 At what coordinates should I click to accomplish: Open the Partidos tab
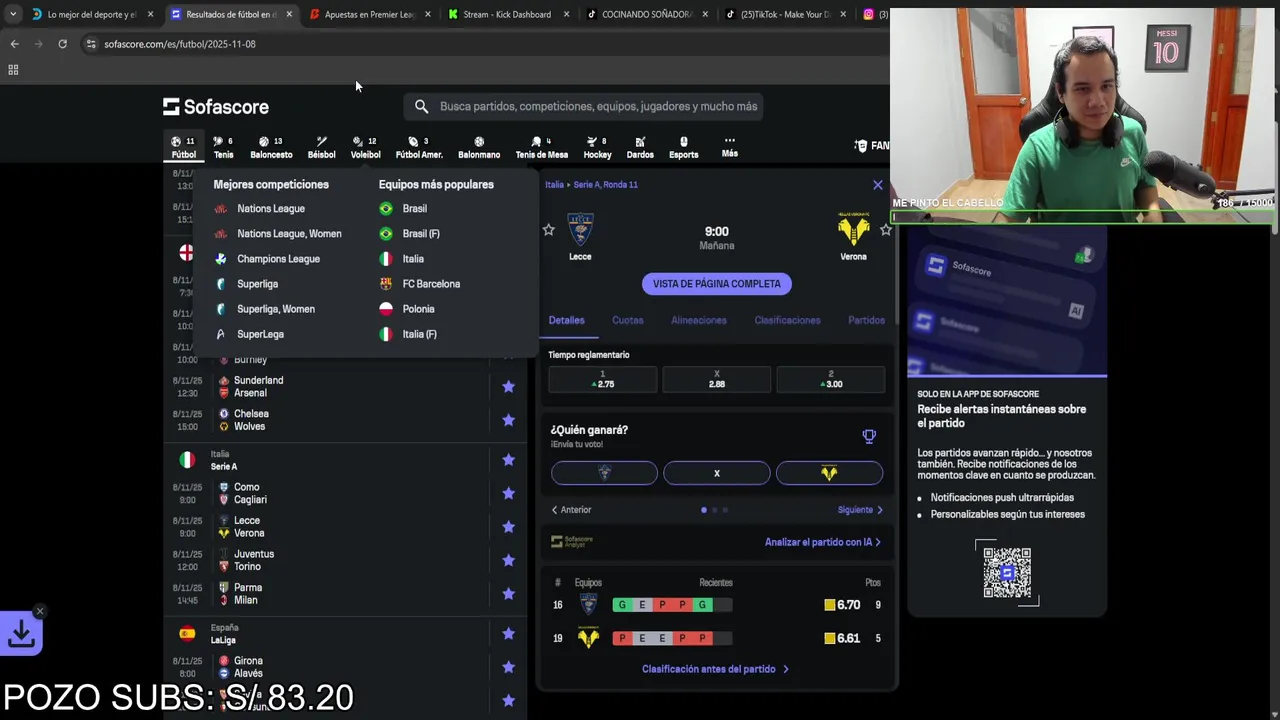pos(866,320)
